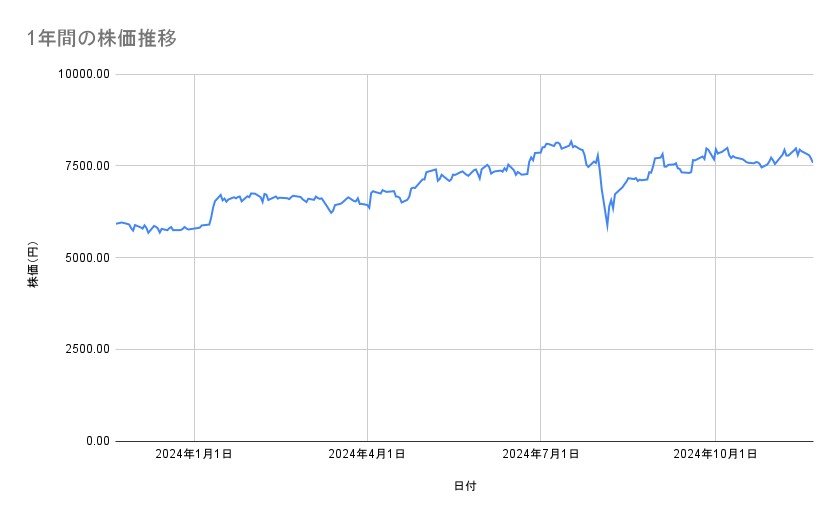Select the 2024年4月1日 x-axis label

367,455
